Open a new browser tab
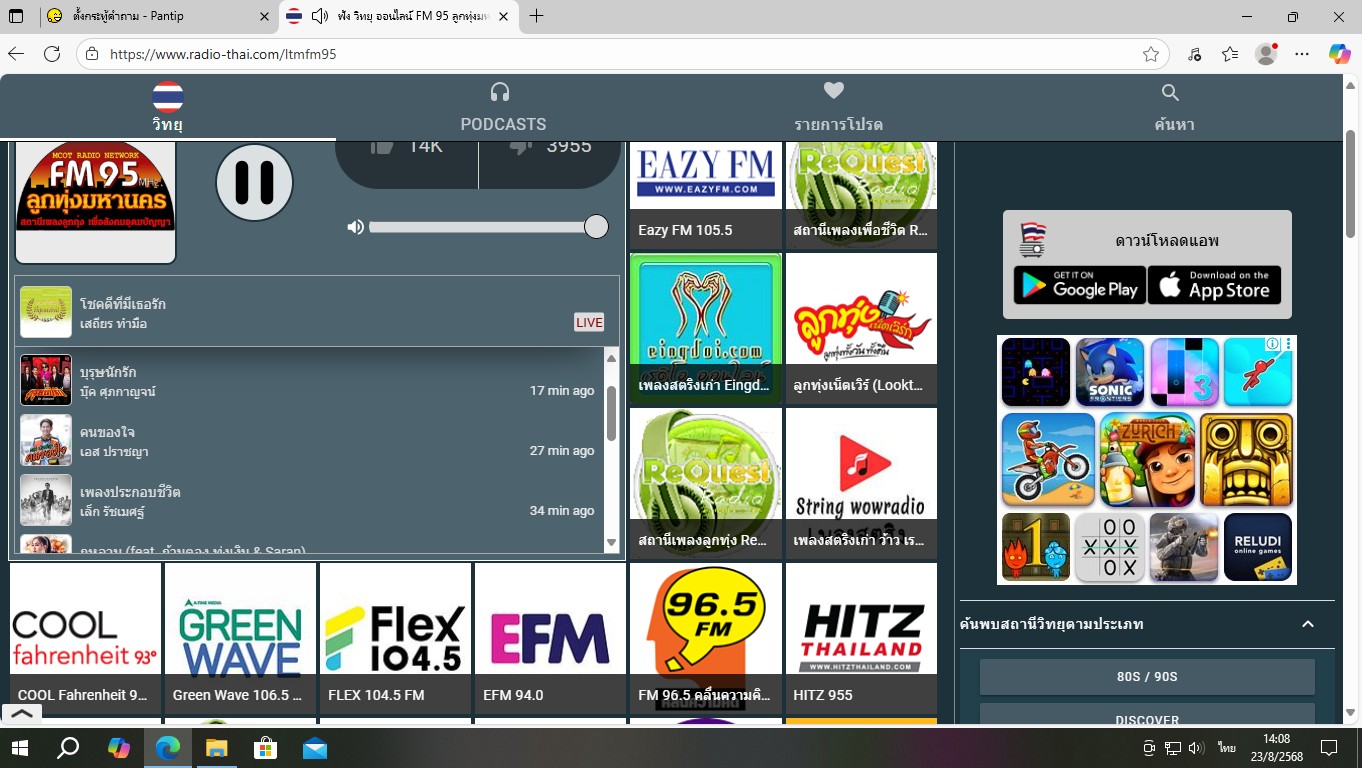The height and width of the screenshot is (768, 1362). click(537, 16)
